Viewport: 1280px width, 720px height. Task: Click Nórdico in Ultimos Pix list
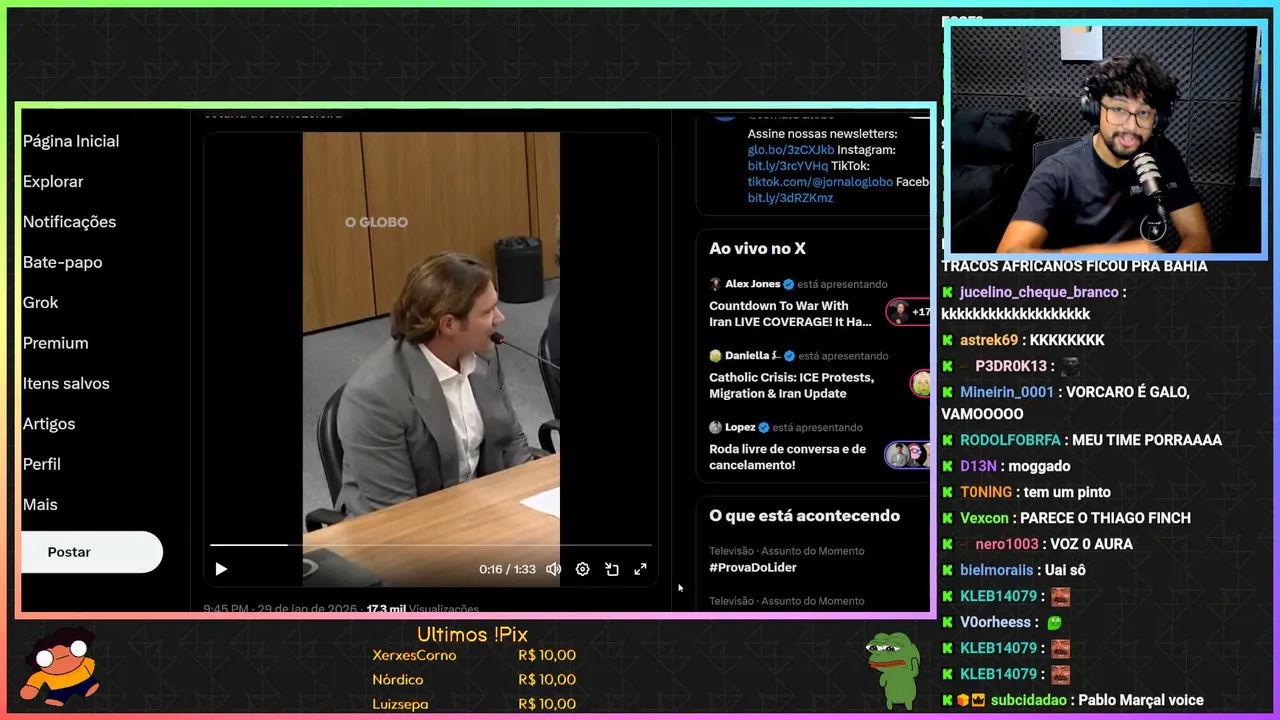(x=398, y=680)
